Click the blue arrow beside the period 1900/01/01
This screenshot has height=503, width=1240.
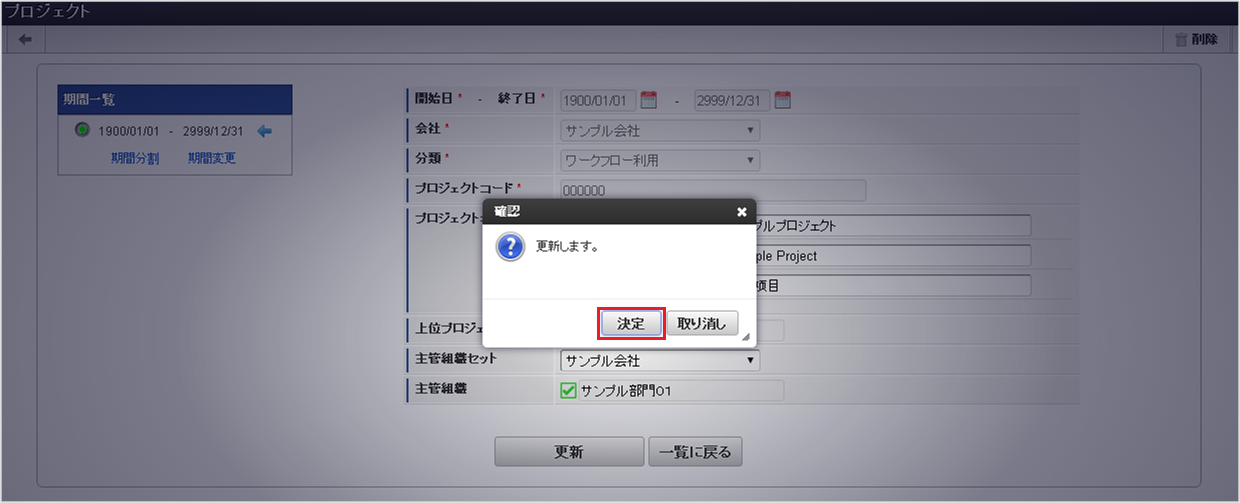265,131
